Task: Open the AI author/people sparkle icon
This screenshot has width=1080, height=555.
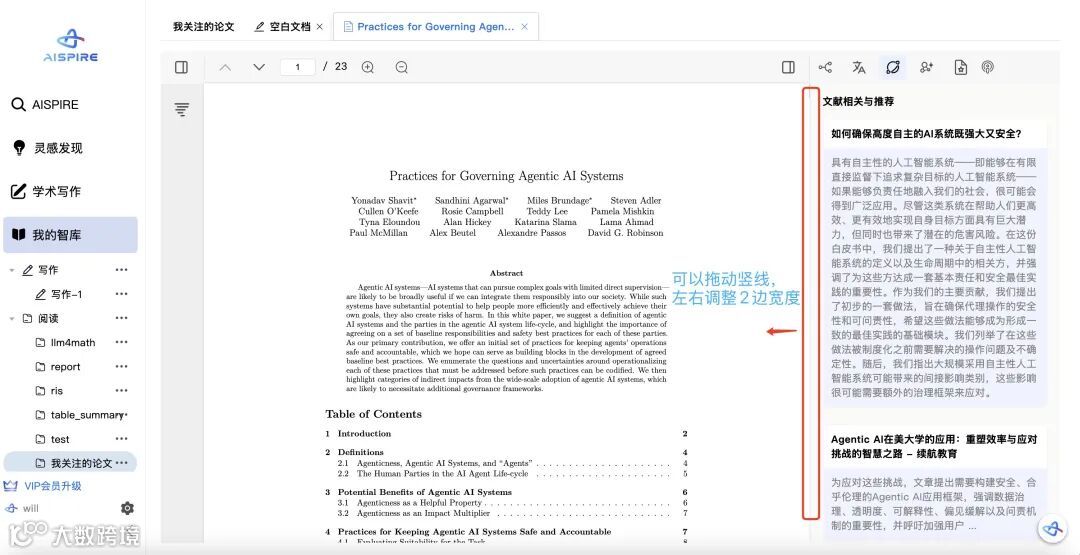Action: 926,67
